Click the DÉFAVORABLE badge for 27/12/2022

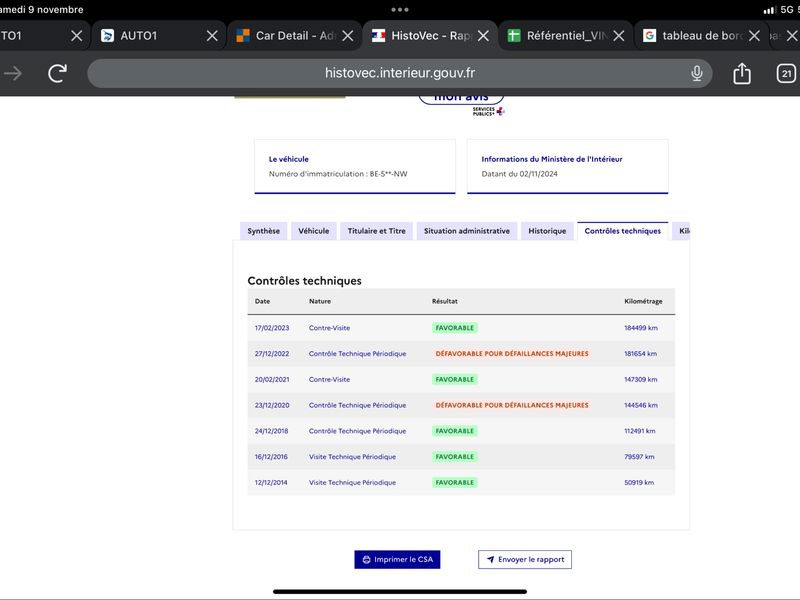click(x=512, y=354)
